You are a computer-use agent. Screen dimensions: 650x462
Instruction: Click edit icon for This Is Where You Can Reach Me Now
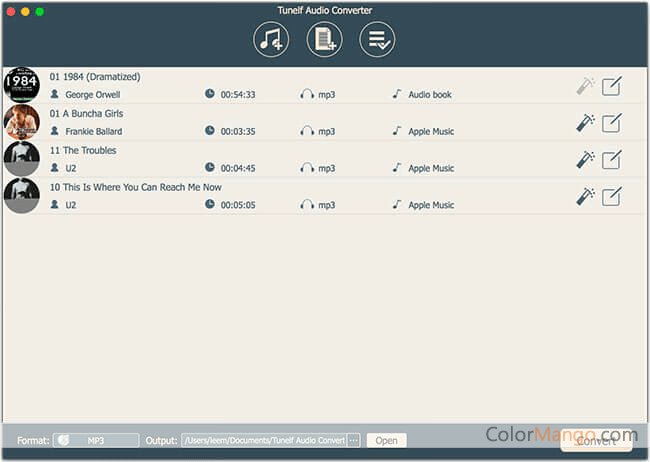612,197
